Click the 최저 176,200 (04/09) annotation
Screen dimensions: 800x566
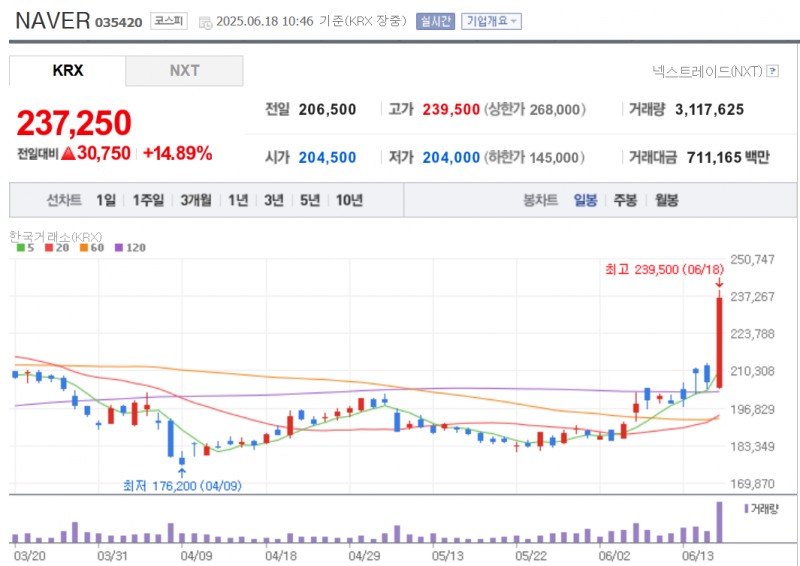point(182,486)
